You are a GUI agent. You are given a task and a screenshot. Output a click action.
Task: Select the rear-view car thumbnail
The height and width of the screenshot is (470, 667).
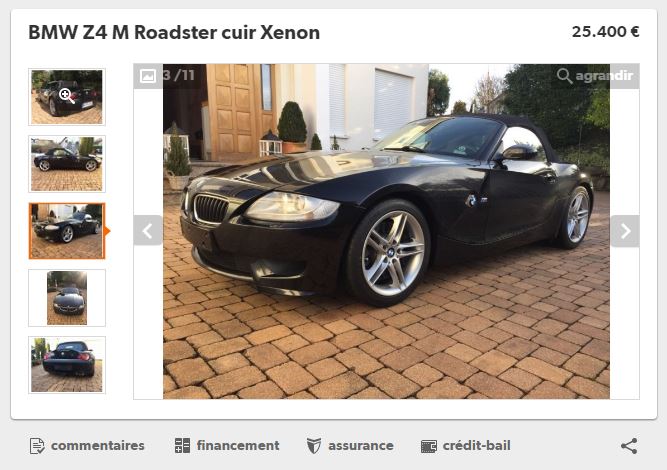pos(67,365)
